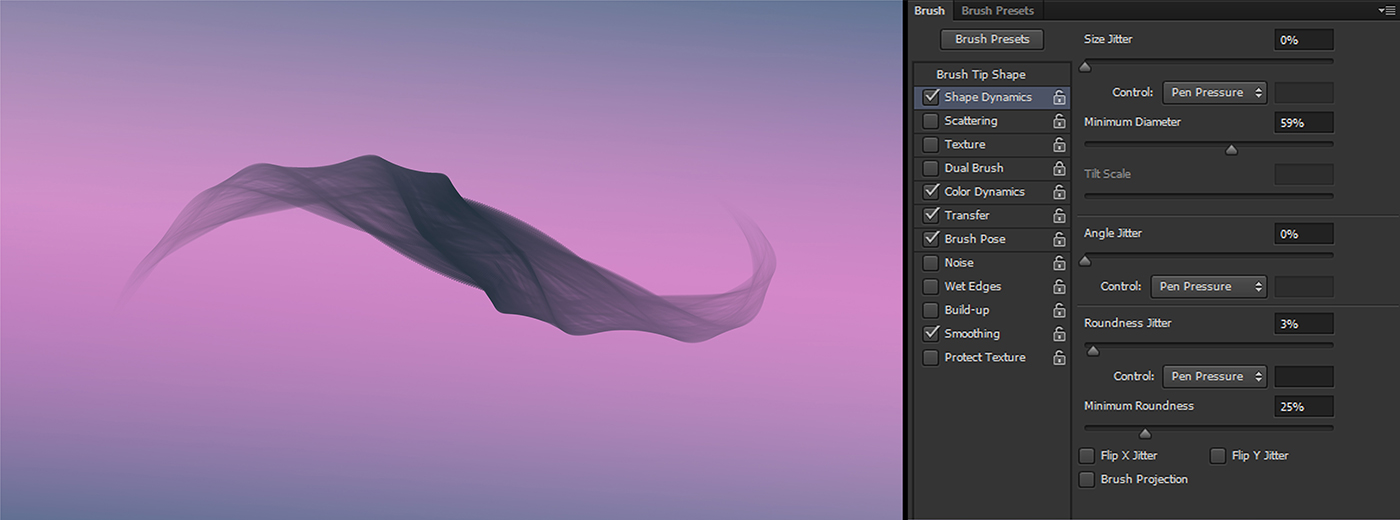This screenshot has height=520, width=1400.
Task: Lock the Dual Brush setting
Action: (x=1059, y=169)
